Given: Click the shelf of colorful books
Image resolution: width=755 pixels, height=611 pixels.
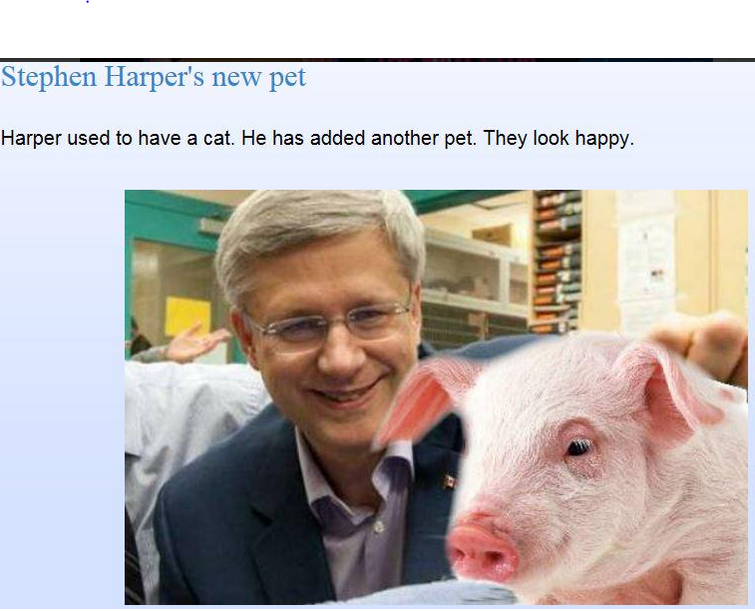Looking at the screenshot, I should tap(558, 261).
